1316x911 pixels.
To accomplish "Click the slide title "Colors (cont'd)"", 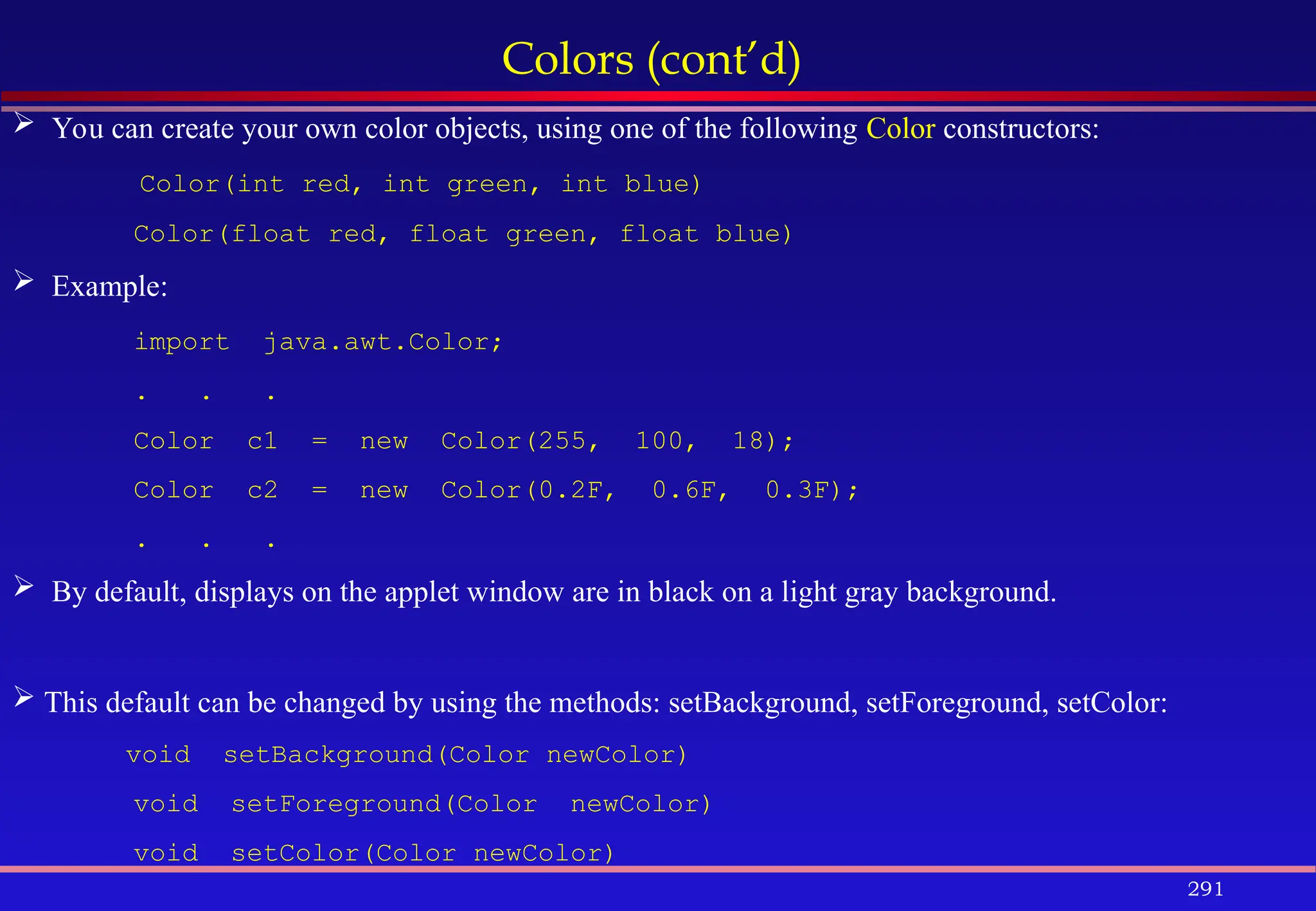I will pyautogui.click(x=651, y=59).
